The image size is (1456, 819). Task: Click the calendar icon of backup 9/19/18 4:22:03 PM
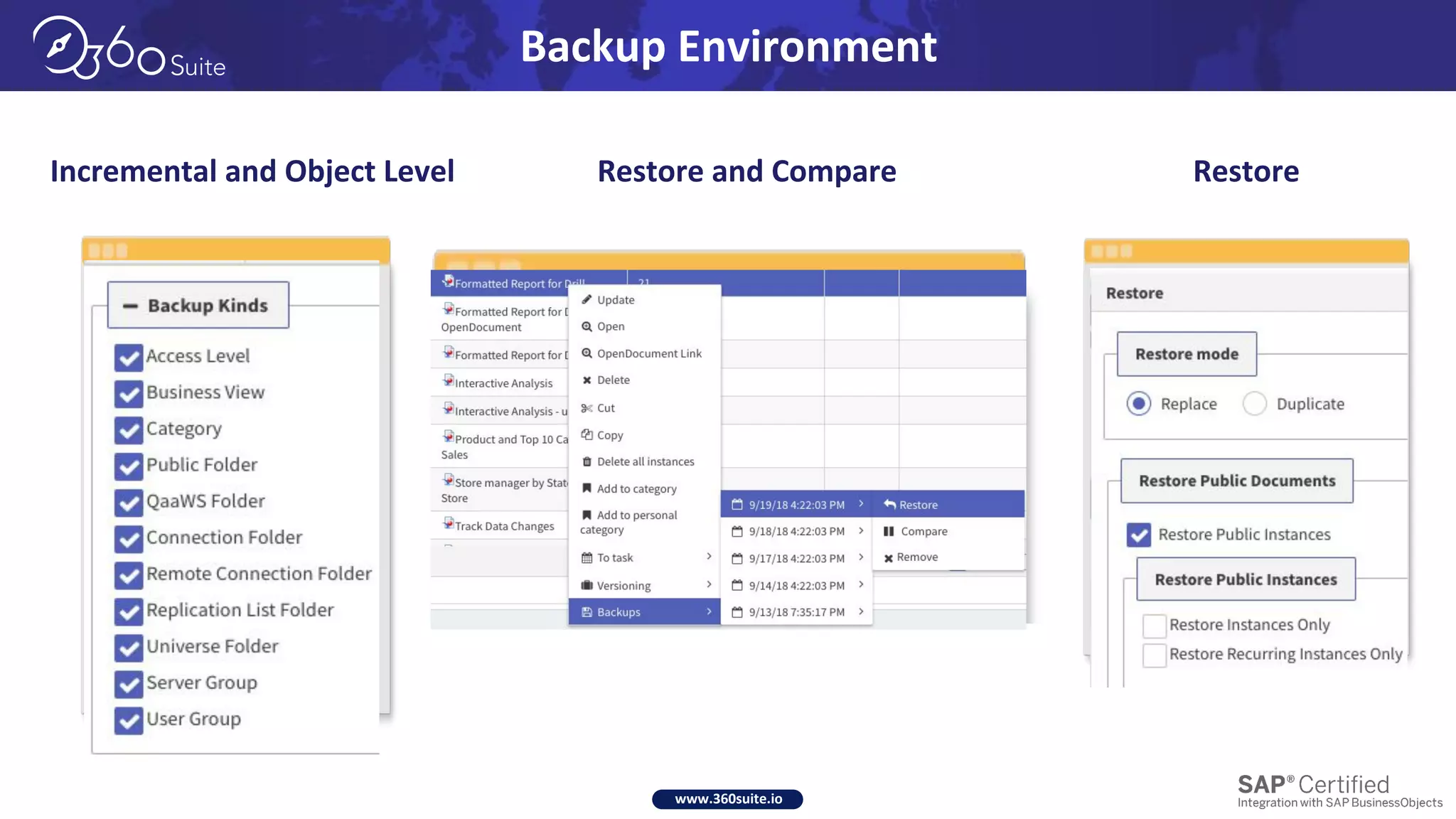click(737, 505)
